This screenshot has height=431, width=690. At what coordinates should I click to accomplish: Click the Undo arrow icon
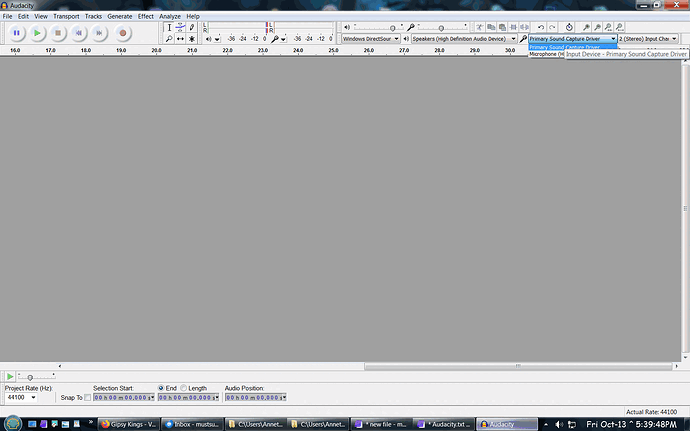click(541, 27)
